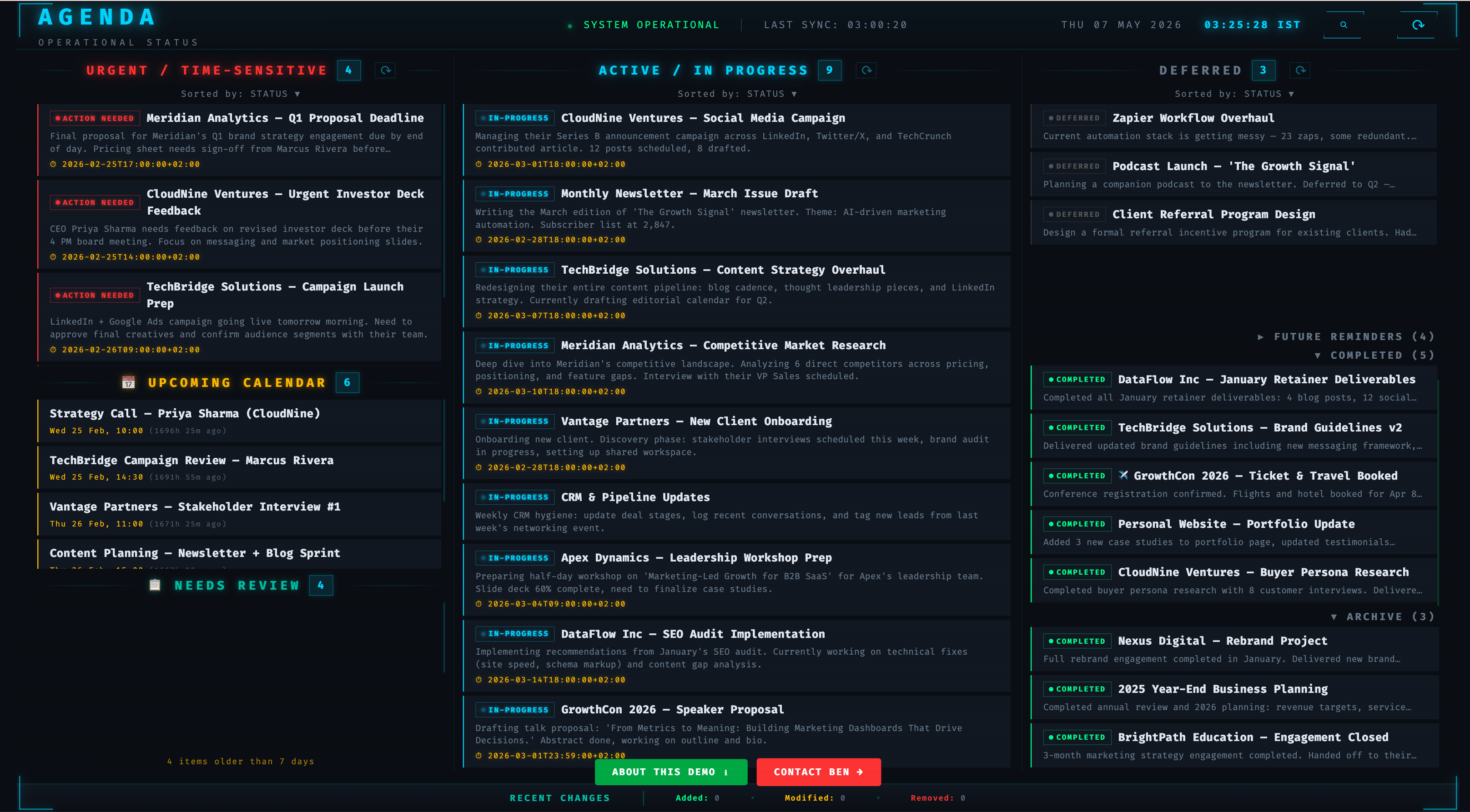This screenshot has height=812, width=1470.
Task: Collapse the Archive (3) section
Action: (1382, 617)
